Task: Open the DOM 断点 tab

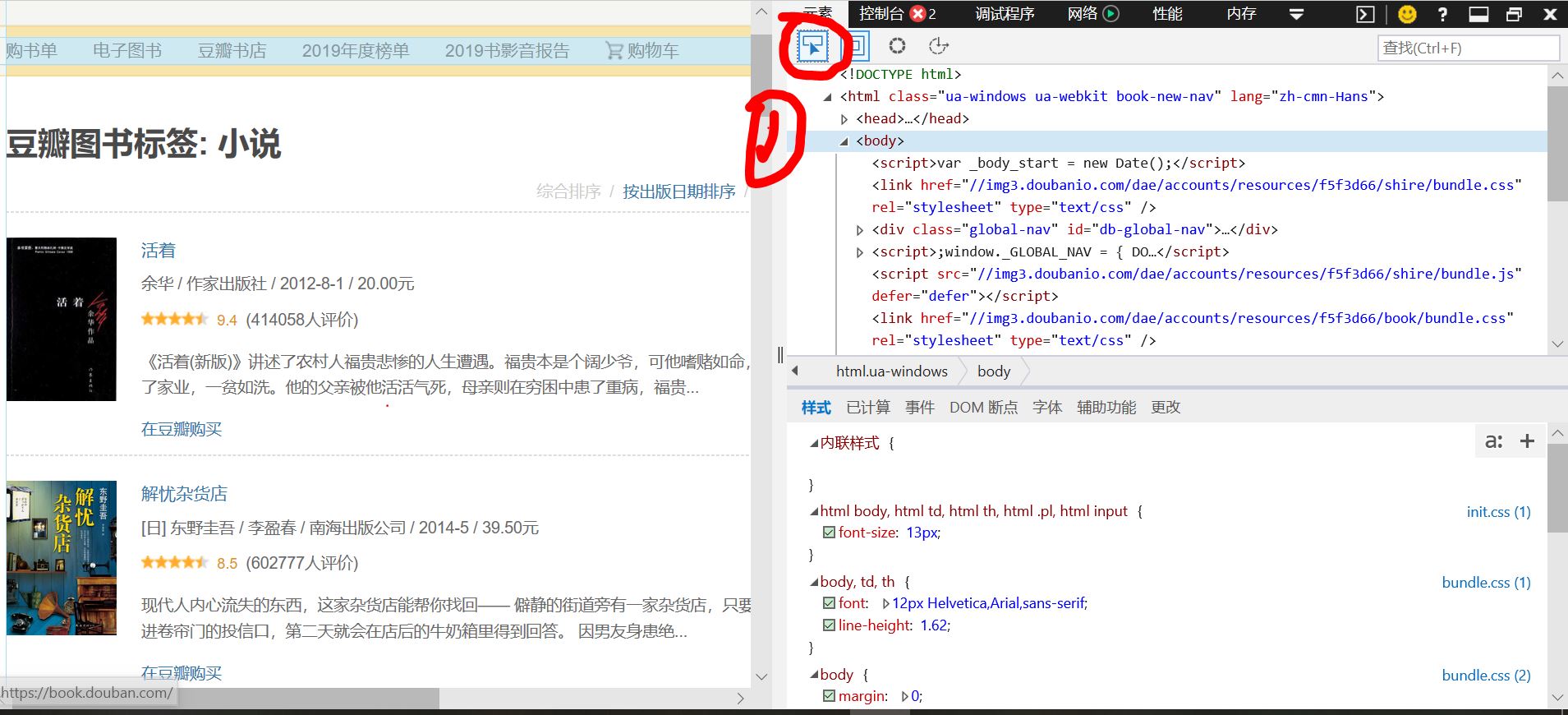Action: click(983, 407)
